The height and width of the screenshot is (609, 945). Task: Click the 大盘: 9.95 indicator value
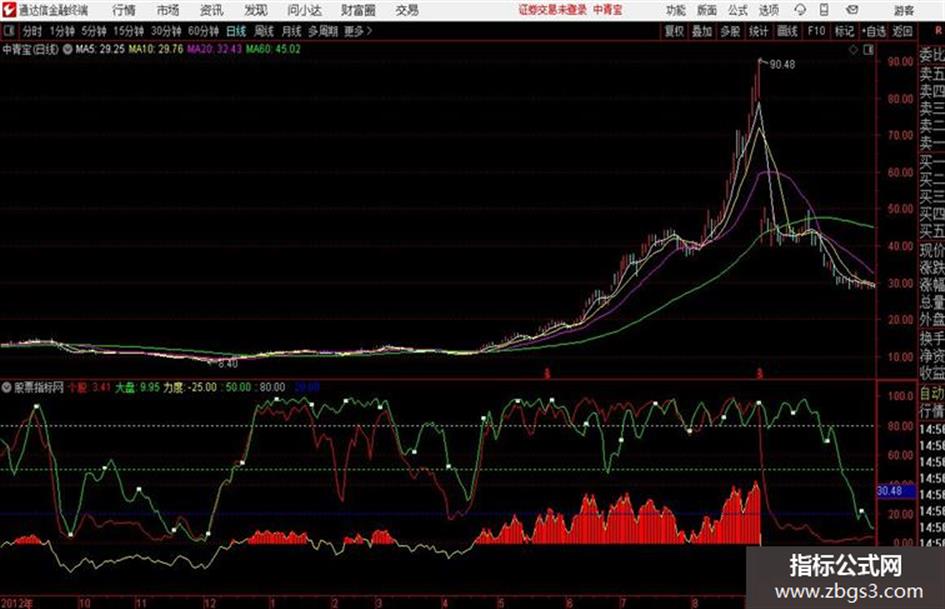click(137, 387)
